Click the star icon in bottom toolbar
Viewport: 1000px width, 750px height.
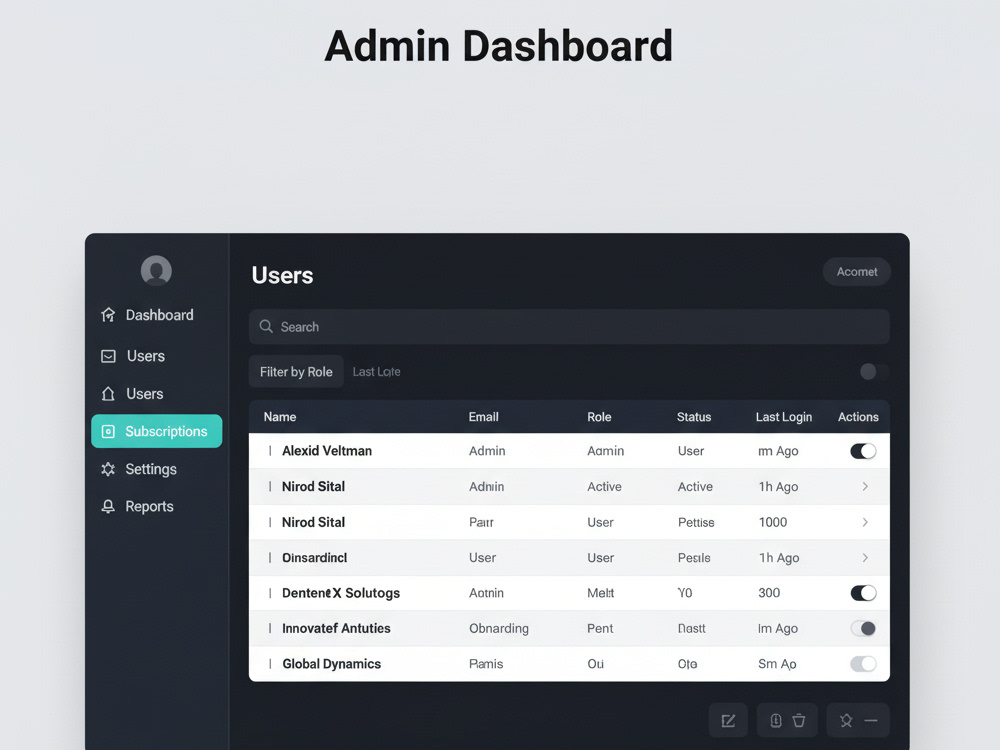846,720
